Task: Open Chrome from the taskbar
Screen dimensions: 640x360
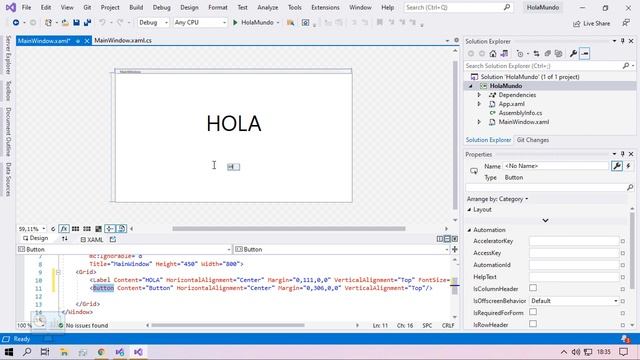Action: pyautogui.click(x=101, y=352)
